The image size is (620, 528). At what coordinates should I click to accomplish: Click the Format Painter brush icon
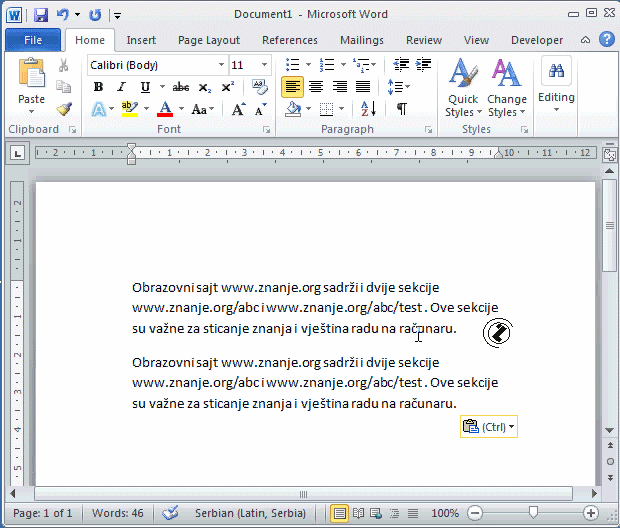(64, 109)
